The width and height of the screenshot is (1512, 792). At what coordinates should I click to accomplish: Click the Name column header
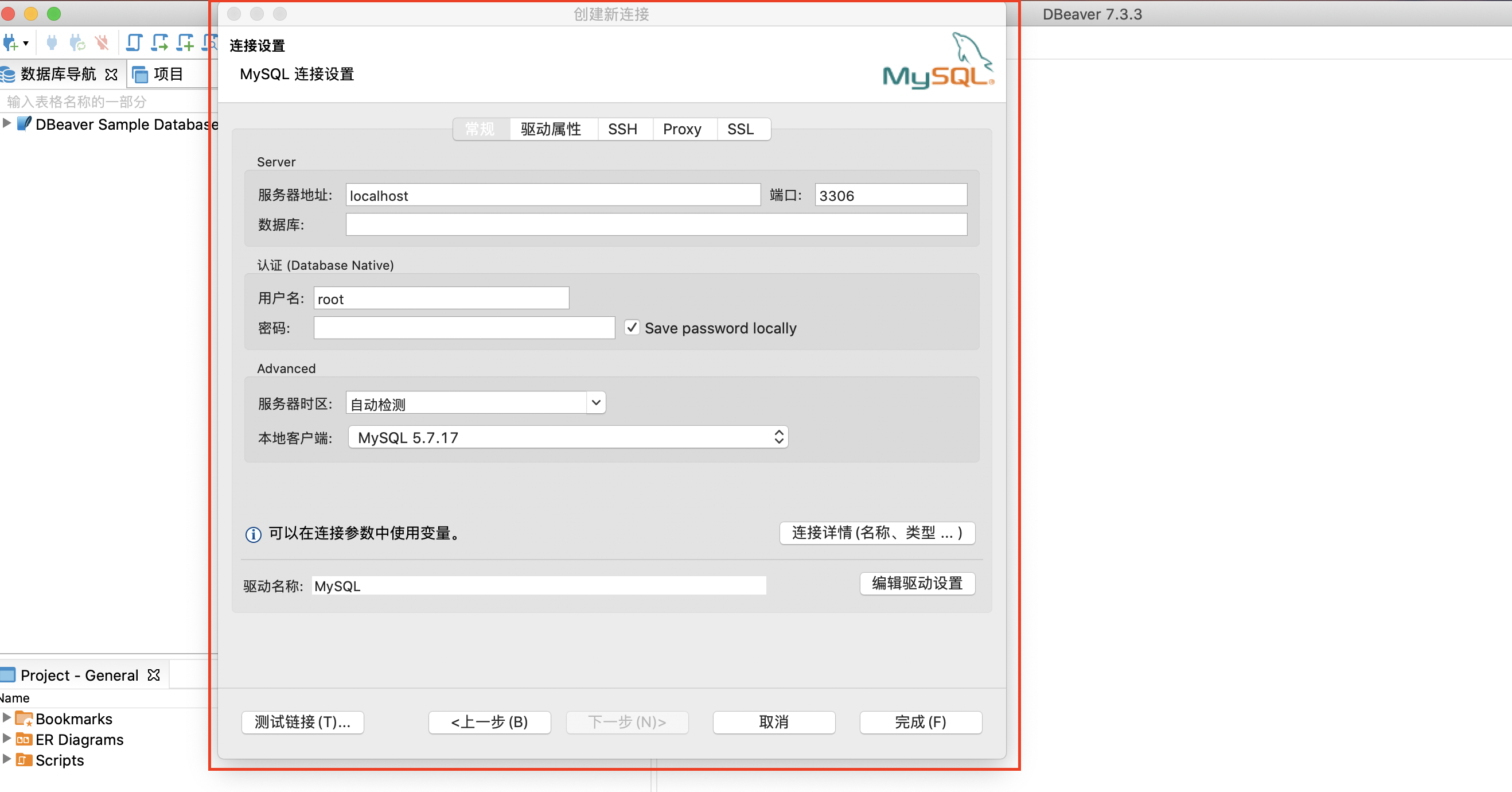pos(15,698)
